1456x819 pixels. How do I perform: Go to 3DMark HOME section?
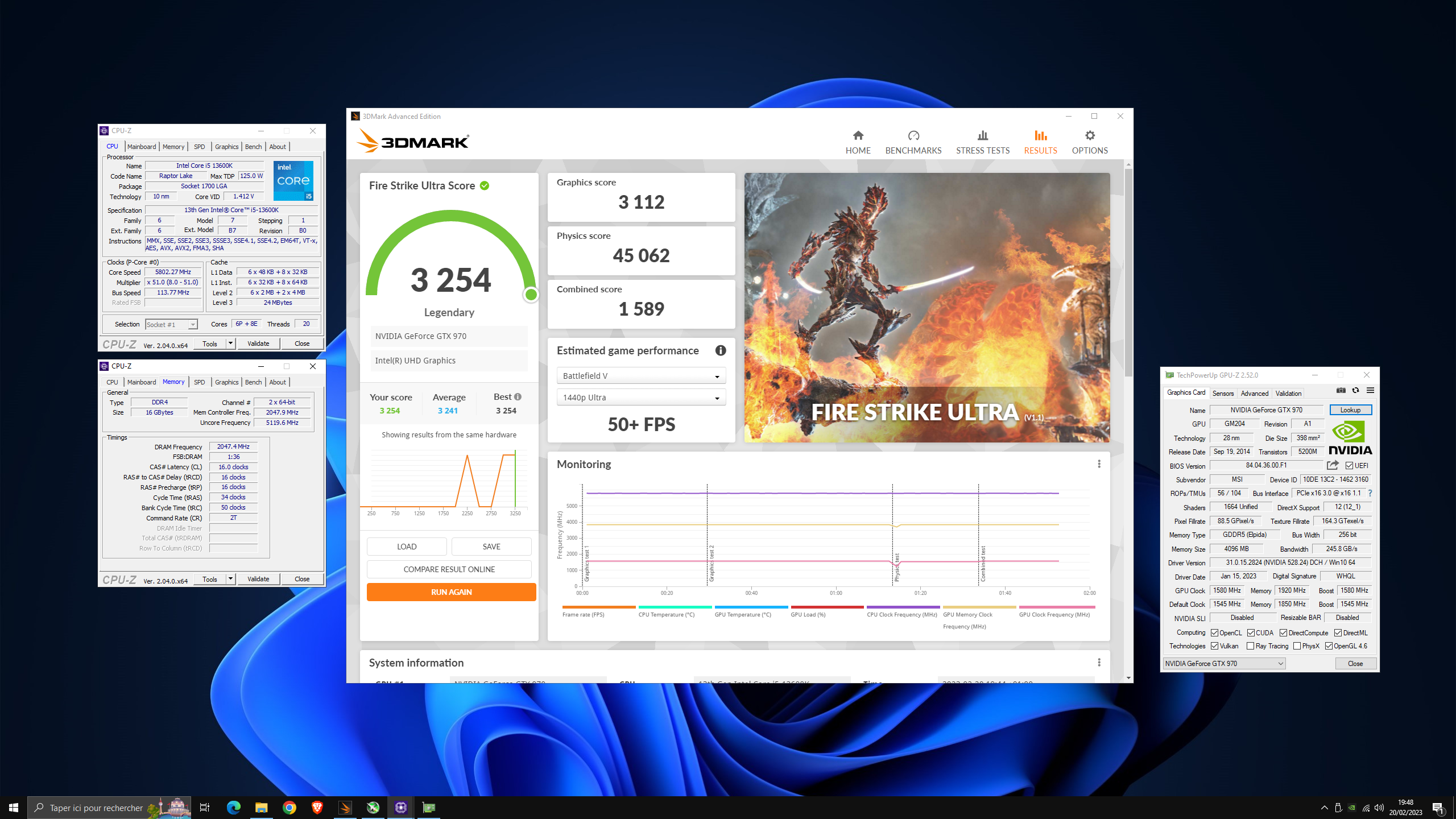858,142
